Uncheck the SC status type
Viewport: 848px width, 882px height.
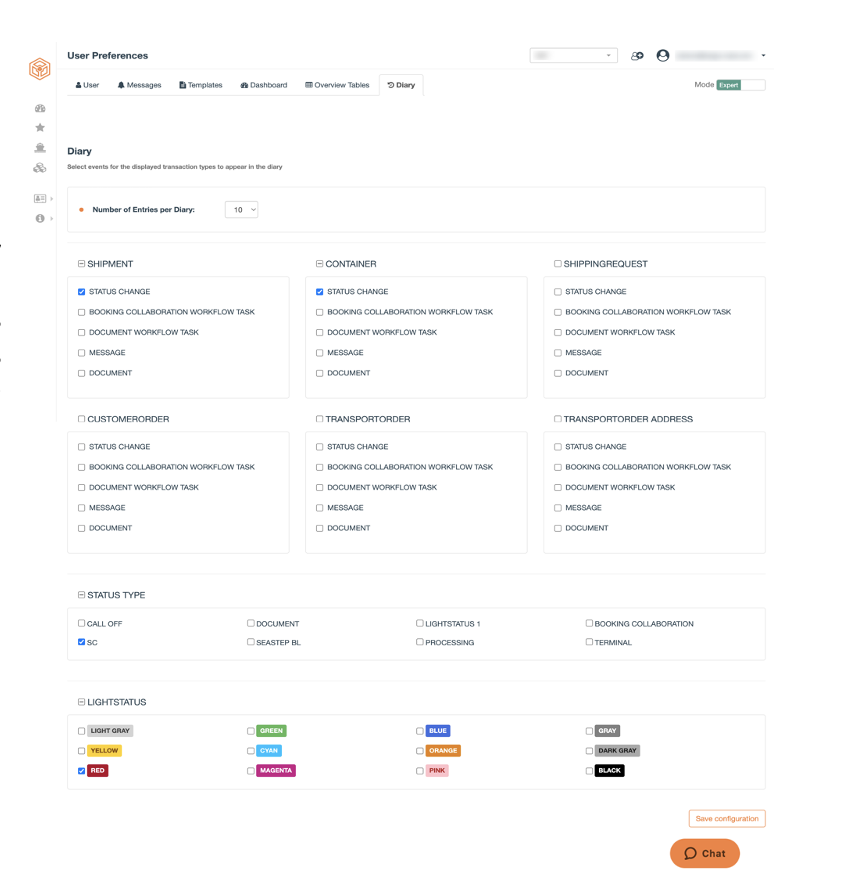tap(82, 642)
